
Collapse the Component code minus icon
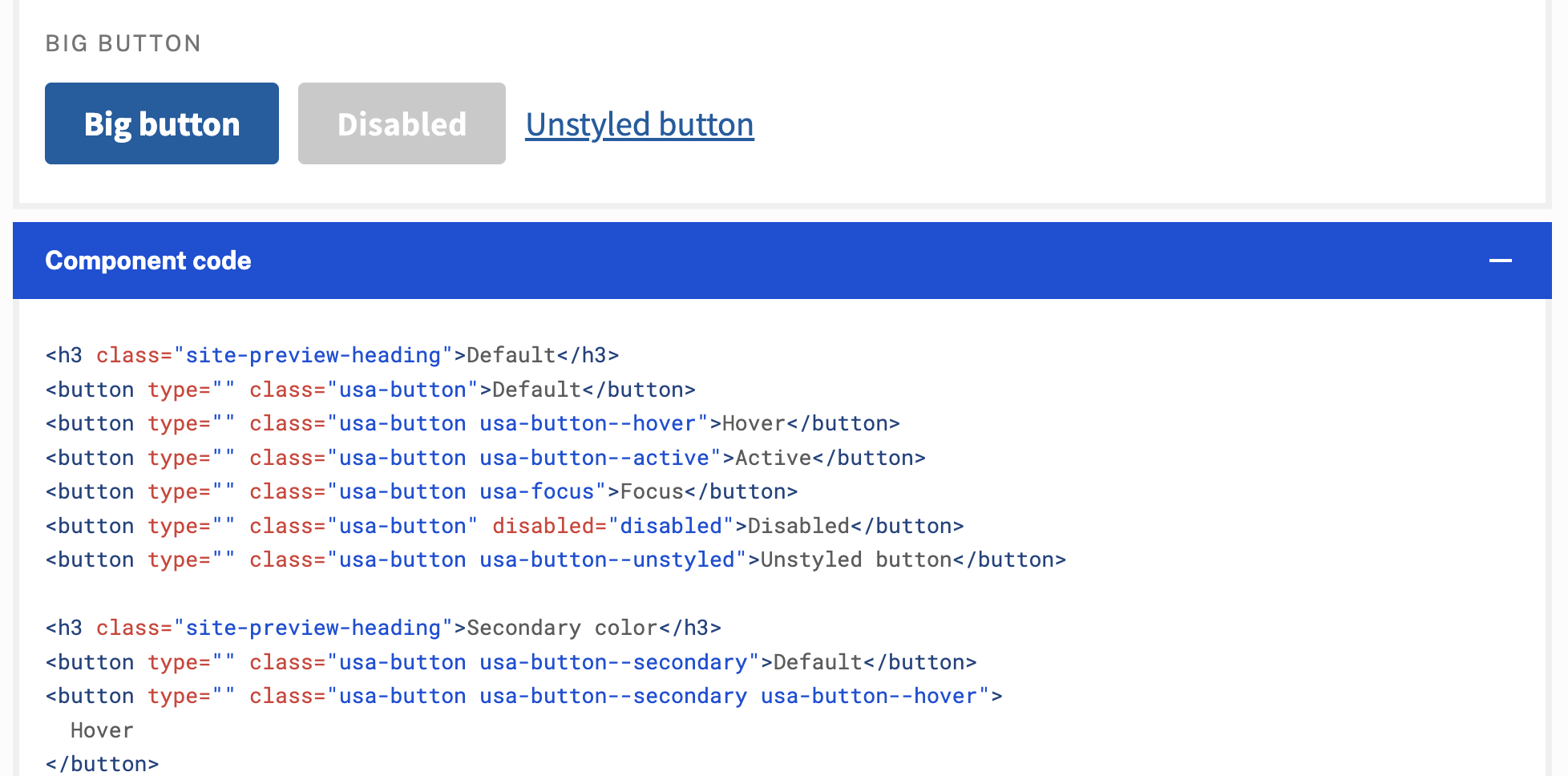1501,261
